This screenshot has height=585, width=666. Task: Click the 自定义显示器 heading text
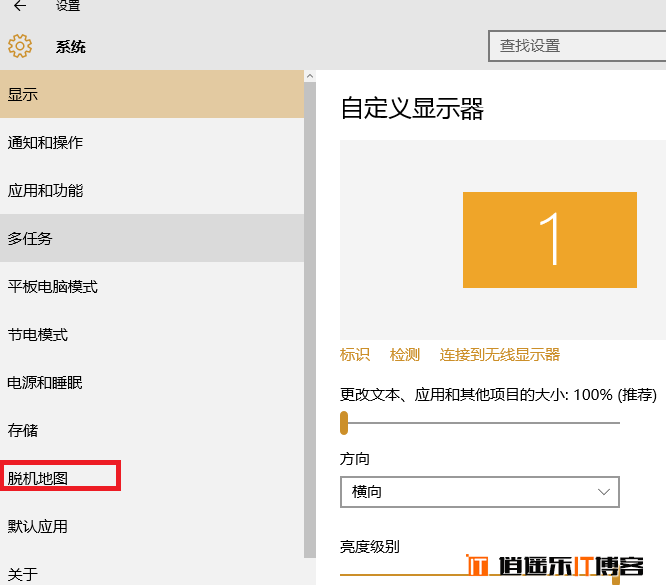[x=412, y=108]
